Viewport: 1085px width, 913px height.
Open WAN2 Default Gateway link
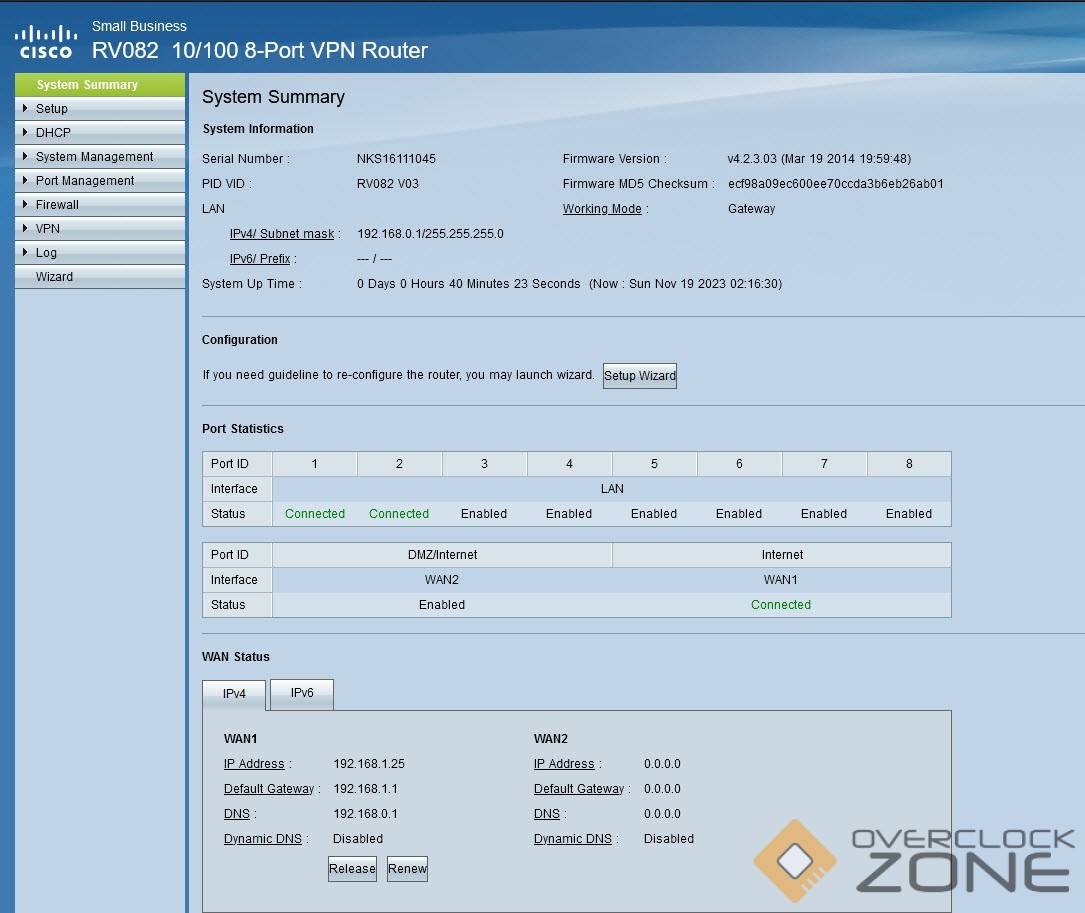578,788
